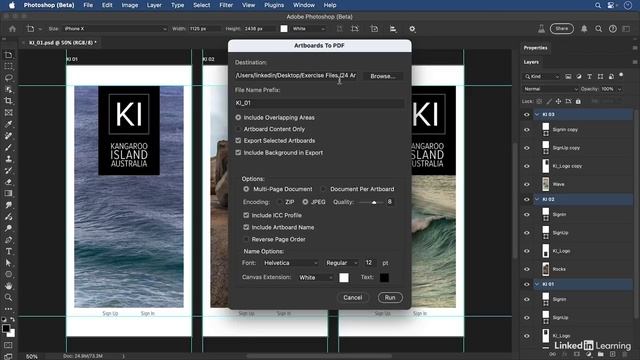This screenshot has width=640, height=360.
Task: Collapse the KI 01 artboard group
Action: pos(537,284)
